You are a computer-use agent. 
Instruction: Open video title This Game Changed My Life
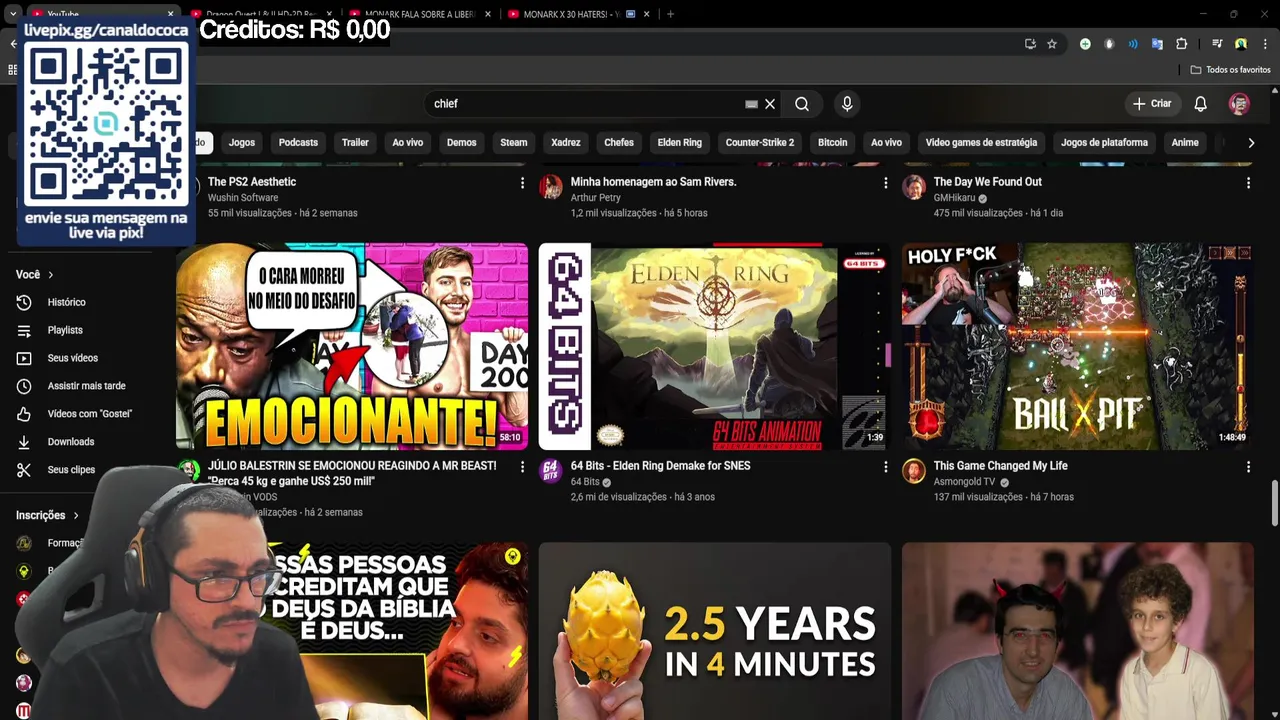(1000, 466)
